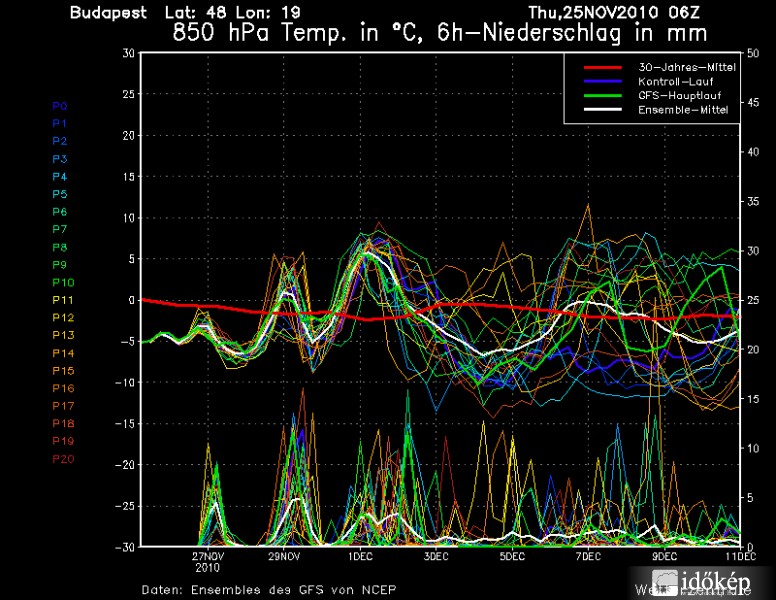The width and height of the screenshot is (776, 600).
Task: Click the Thu,25NOV2010 06Z run date
Action: [x=614, y=12]
